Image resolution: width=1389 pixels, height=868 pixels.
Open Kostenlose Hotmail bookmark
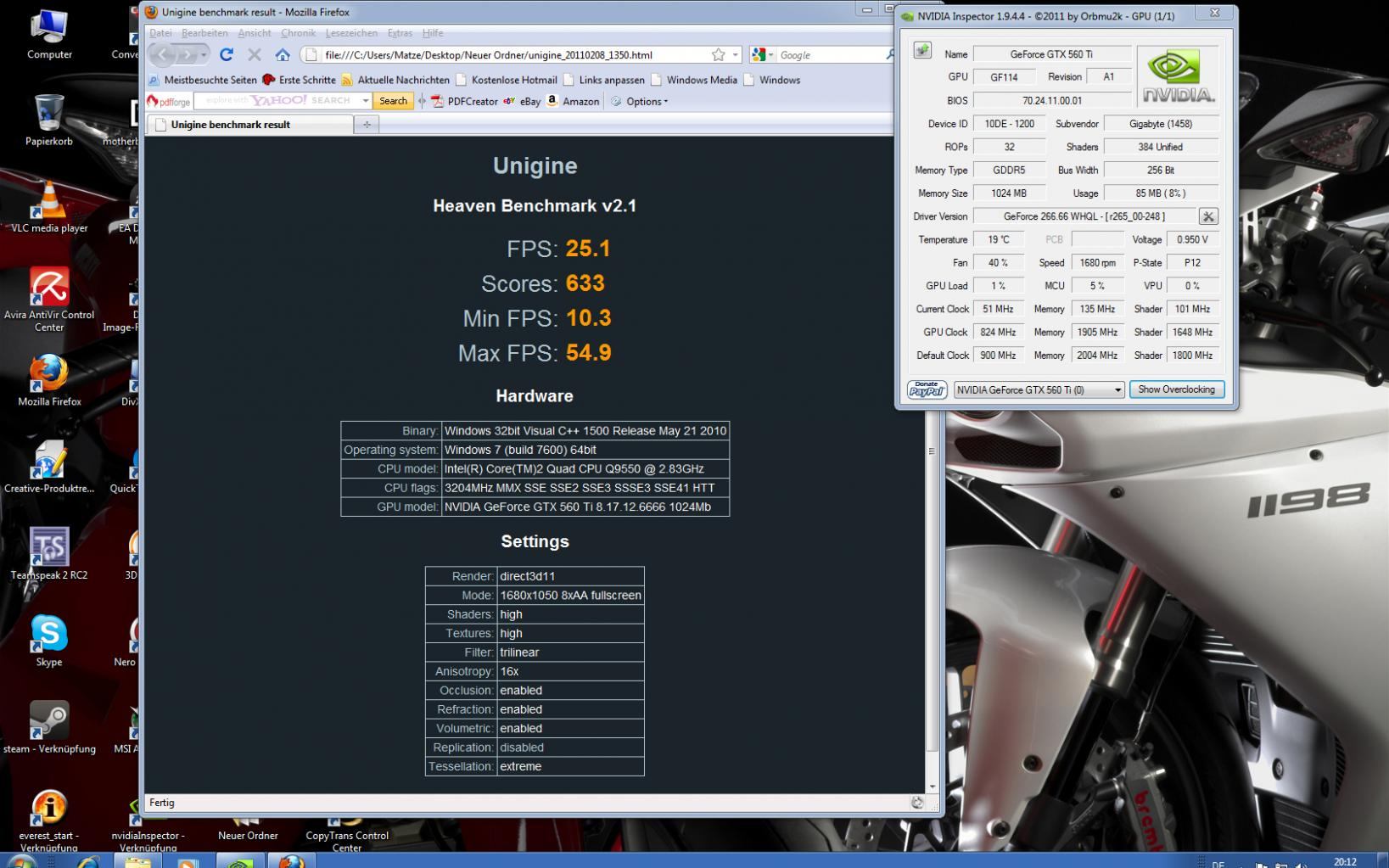pyautogui.click(x=507, y=80)
